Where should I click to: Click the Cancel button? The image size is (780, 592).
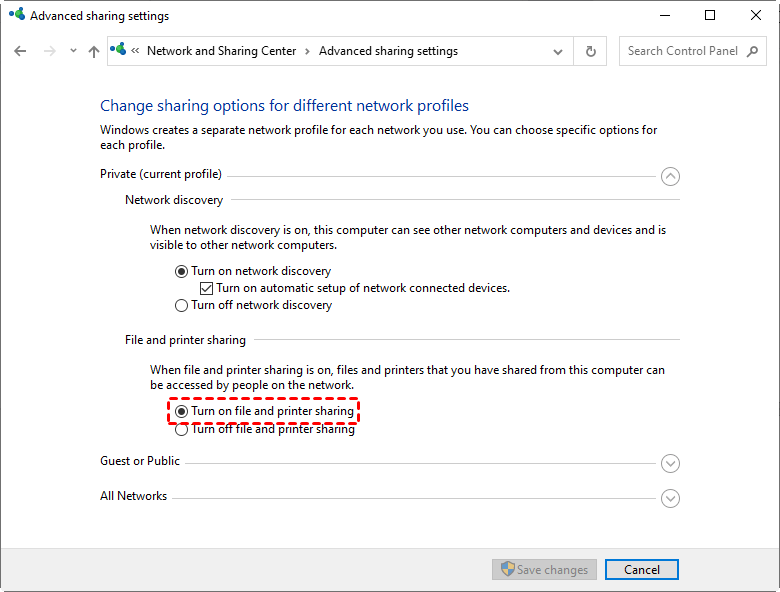tap(641, 569)
